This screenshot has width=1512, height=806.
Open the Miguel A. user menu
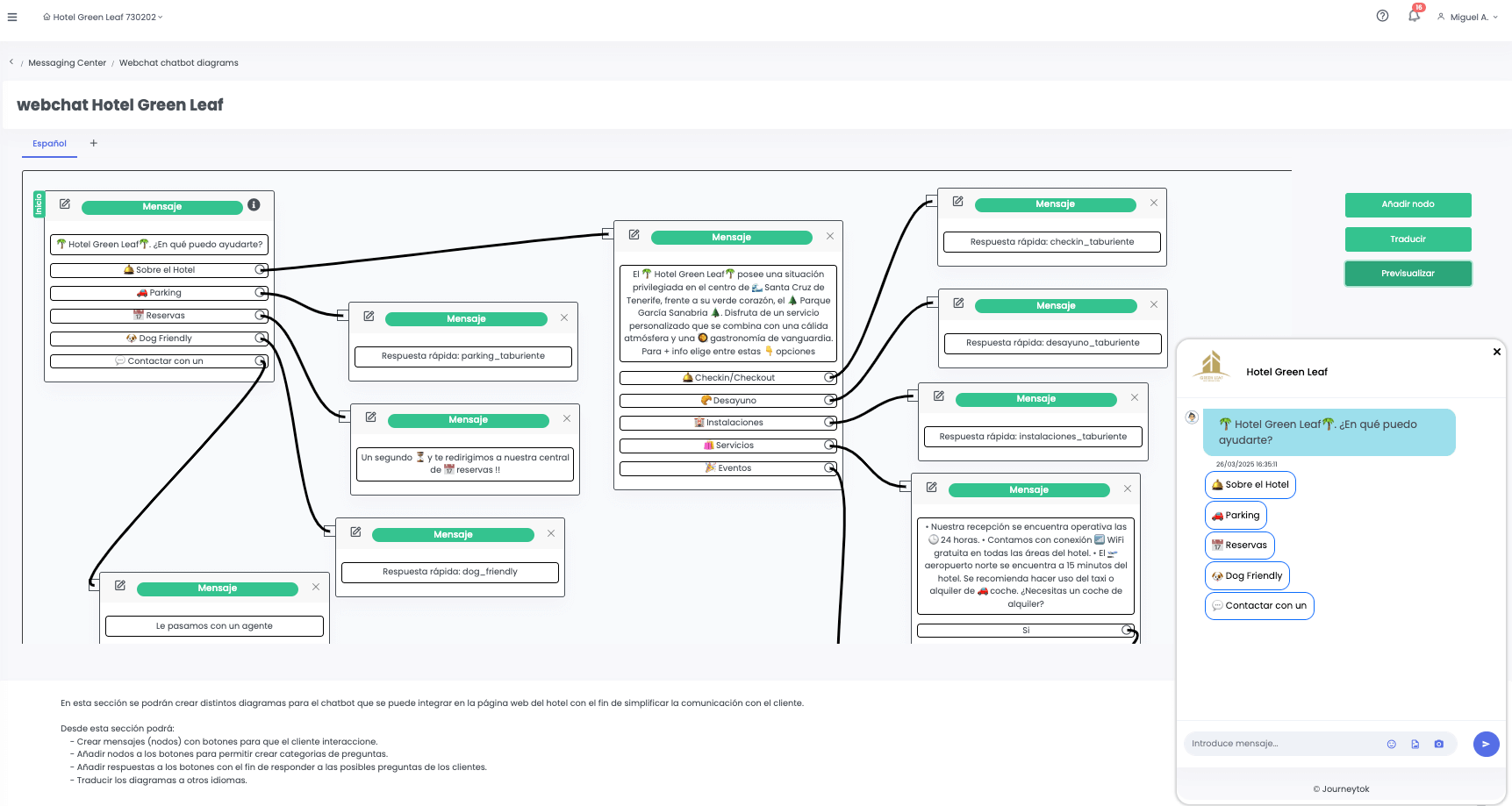tap(1467, 17)
